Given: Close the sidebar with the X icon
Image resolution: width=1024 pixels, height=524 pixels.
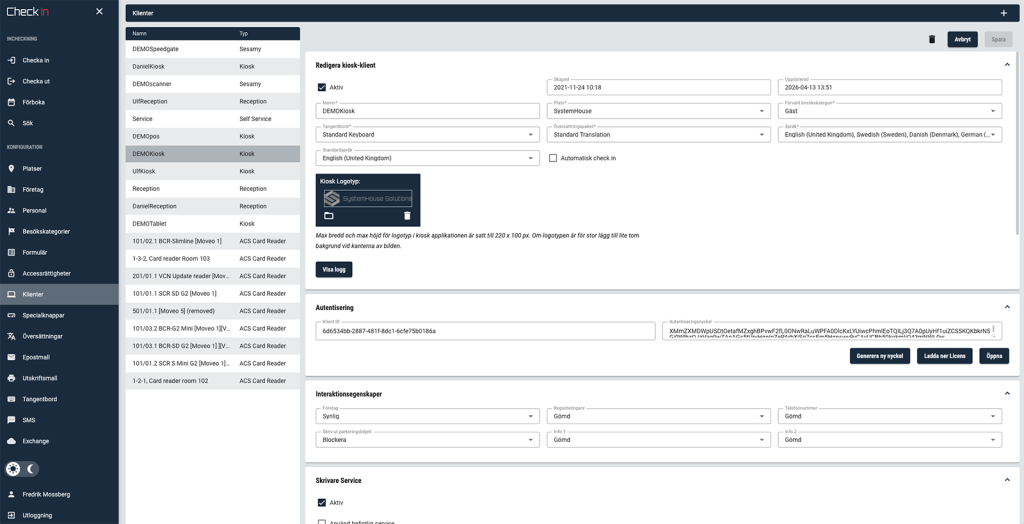Looking at the screenshot, I should (x=99, y=12).
